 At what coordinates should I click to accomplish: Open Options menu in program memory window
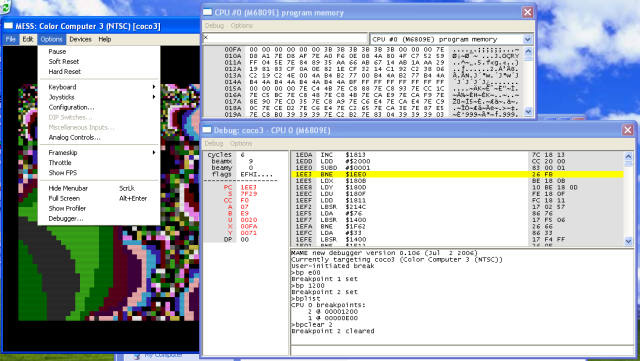point(242,25)
